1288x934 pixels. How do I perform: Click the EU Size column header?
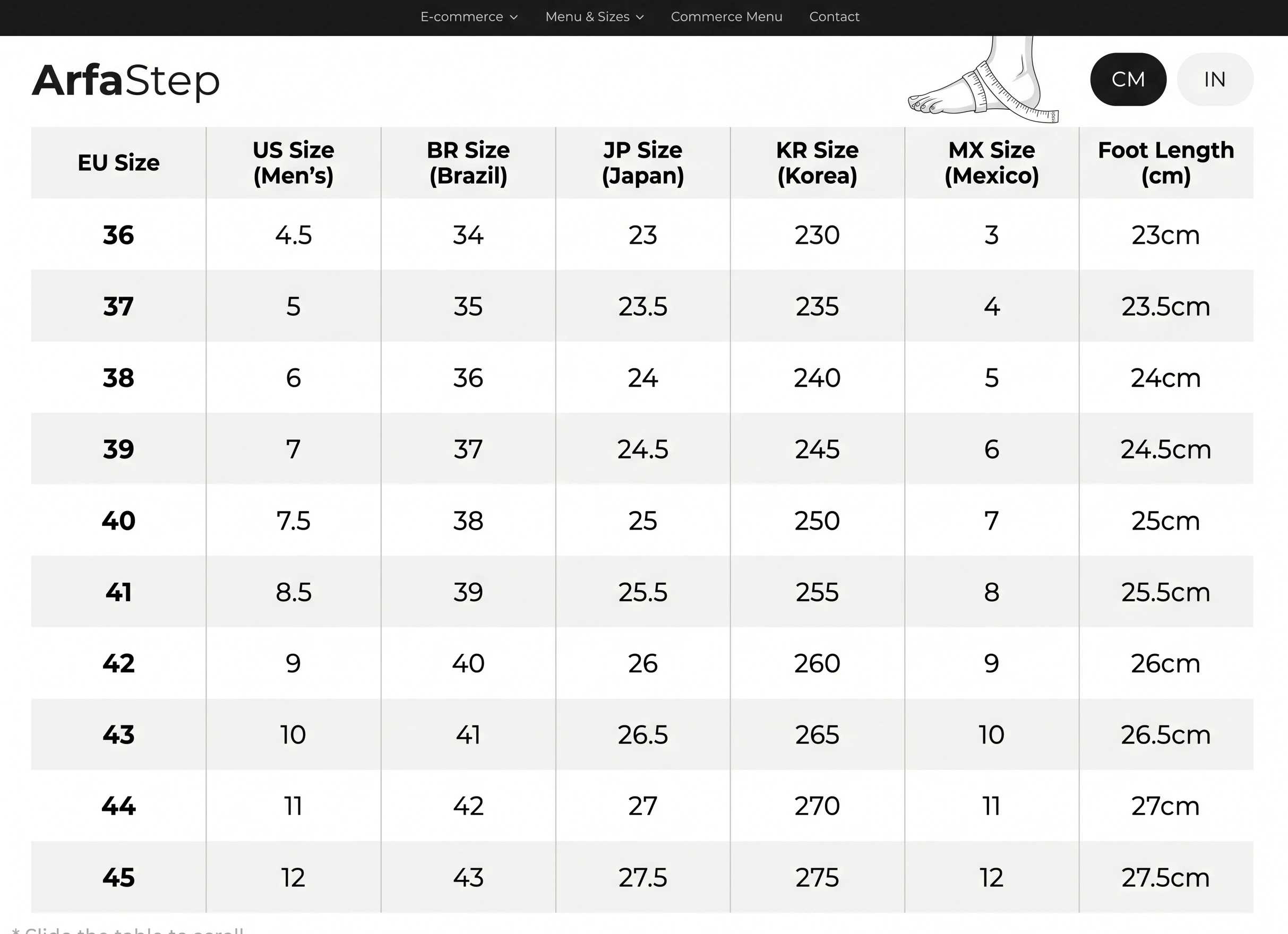click(118, 163)
